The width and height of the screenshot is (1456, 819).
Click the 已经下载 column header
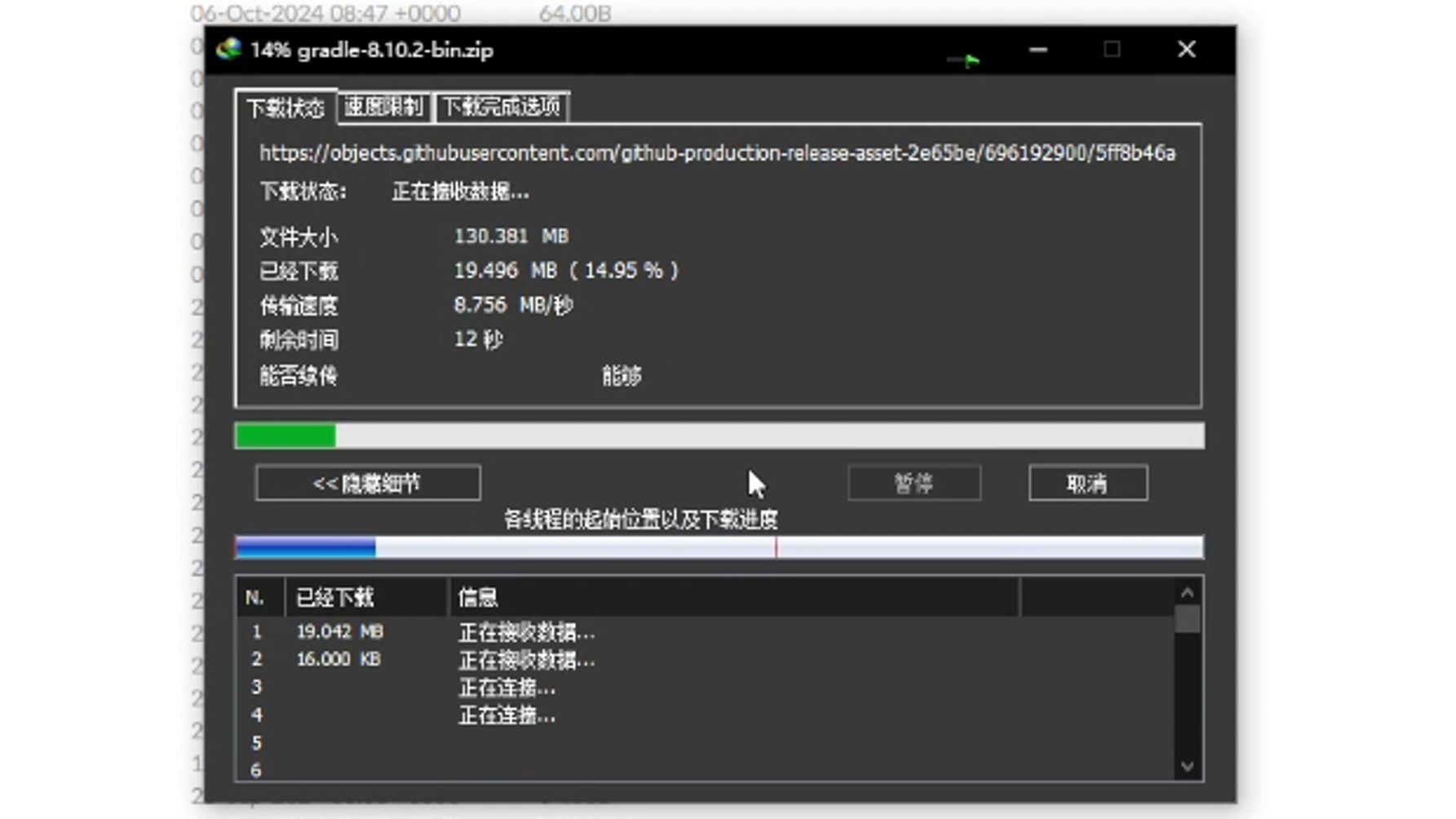coord(366,598)
